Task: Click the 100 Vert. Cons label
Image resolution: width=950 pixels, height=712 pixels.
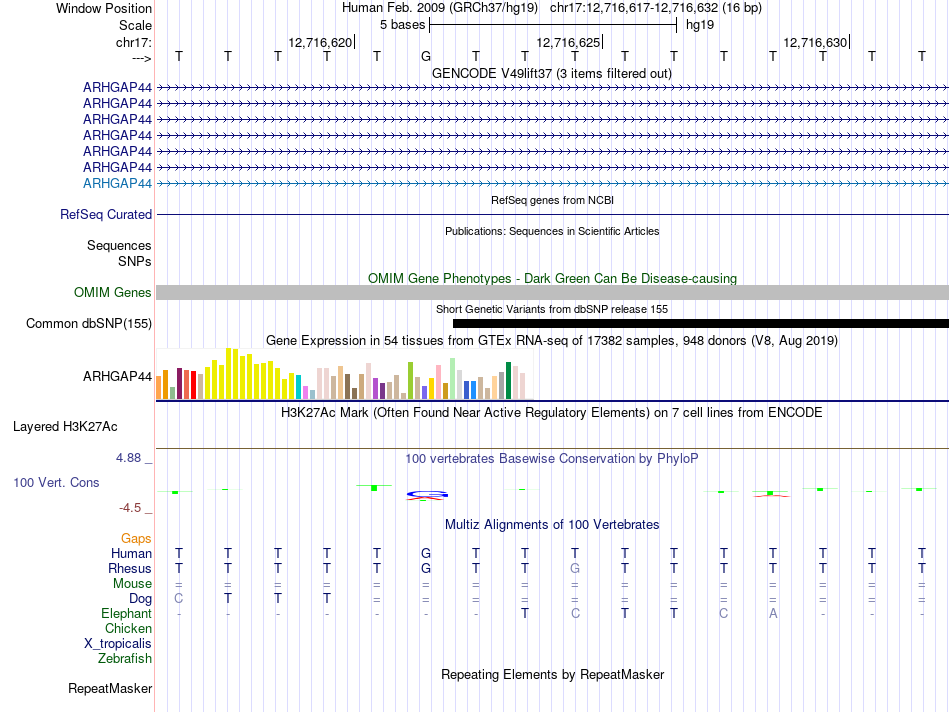Action: (56, 482)
